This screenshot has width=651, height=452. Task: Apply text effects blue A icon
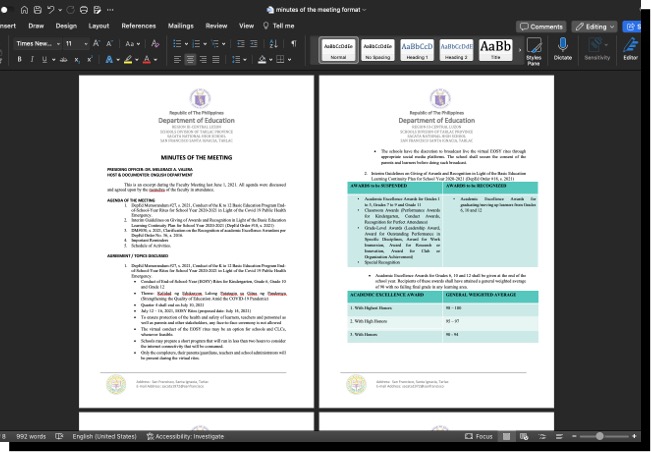(109, 60)
